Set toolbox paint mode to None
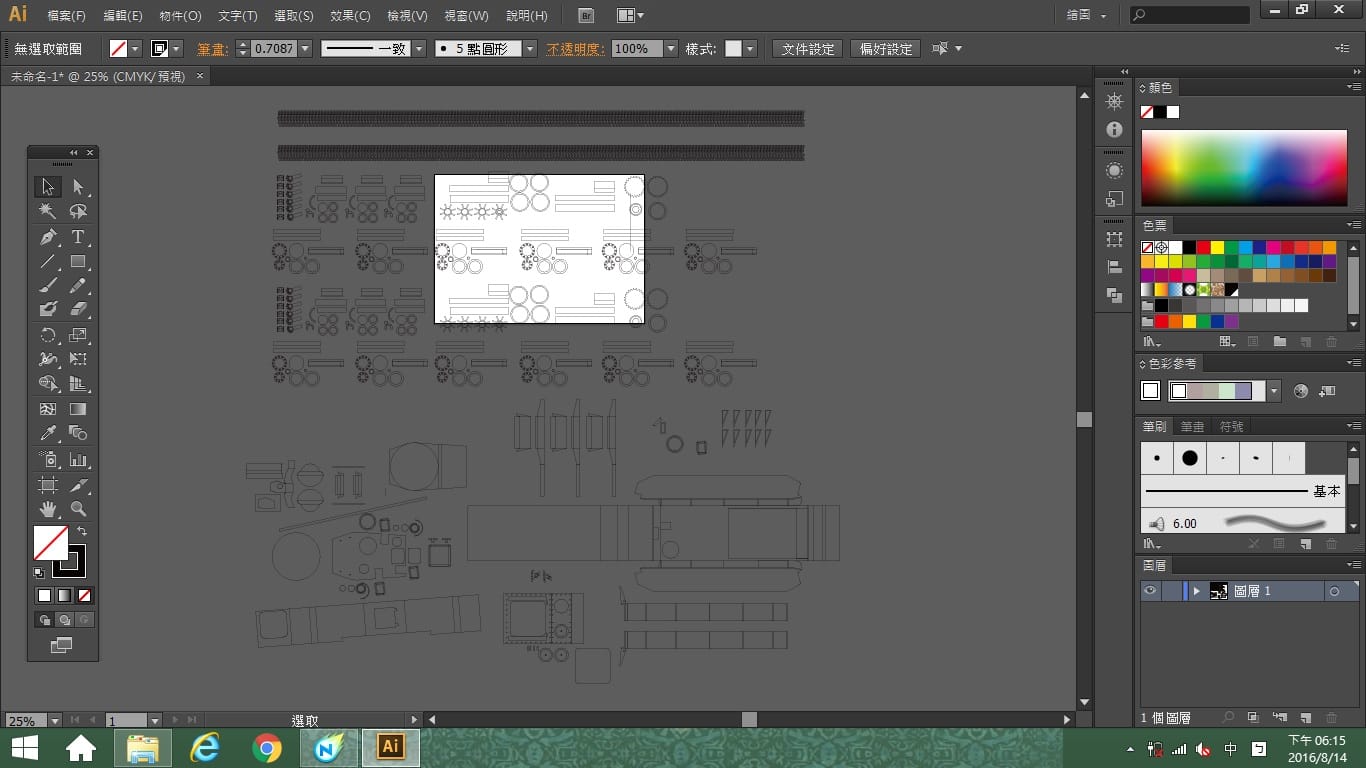Screen dimensions: 1366x768 coord(85,595)
